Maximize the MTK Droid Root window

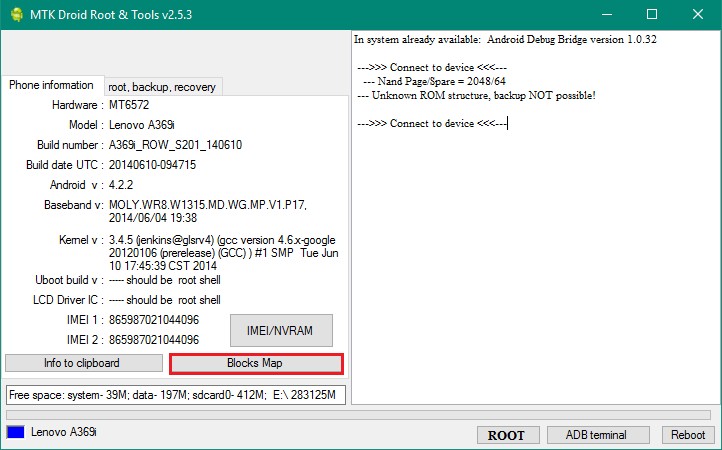coord(651,14)
